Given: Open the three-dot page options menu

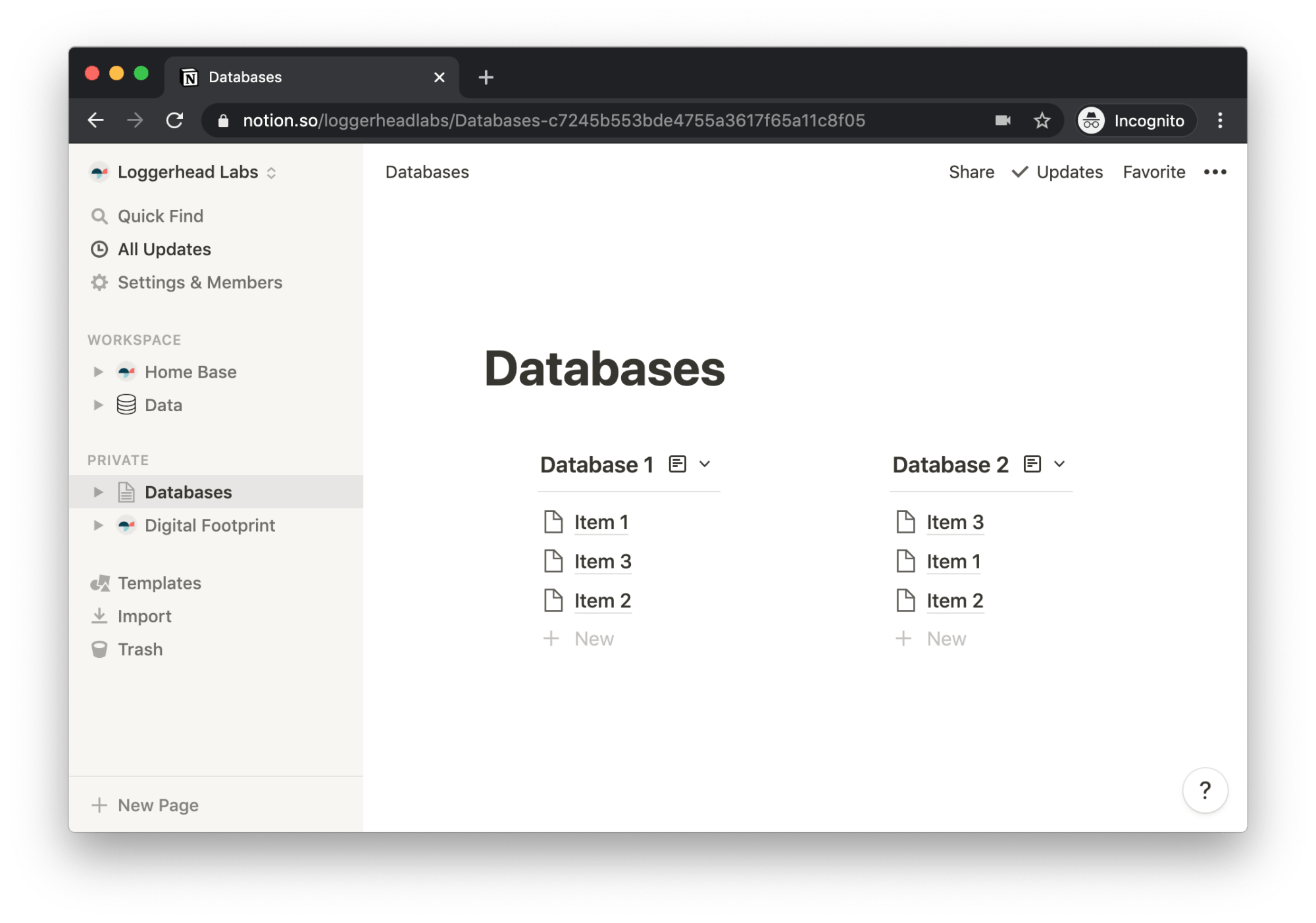Looking at the screenshot, I should (x=1215, y=172).
